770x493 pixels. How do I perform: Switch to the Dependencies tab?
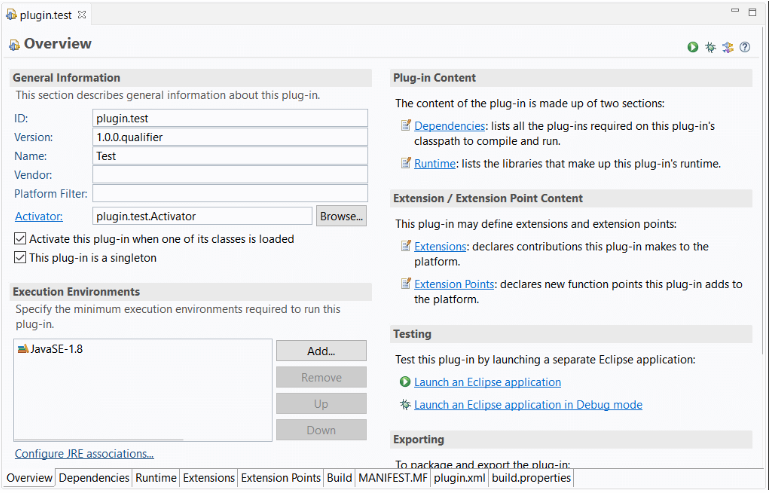94,478
